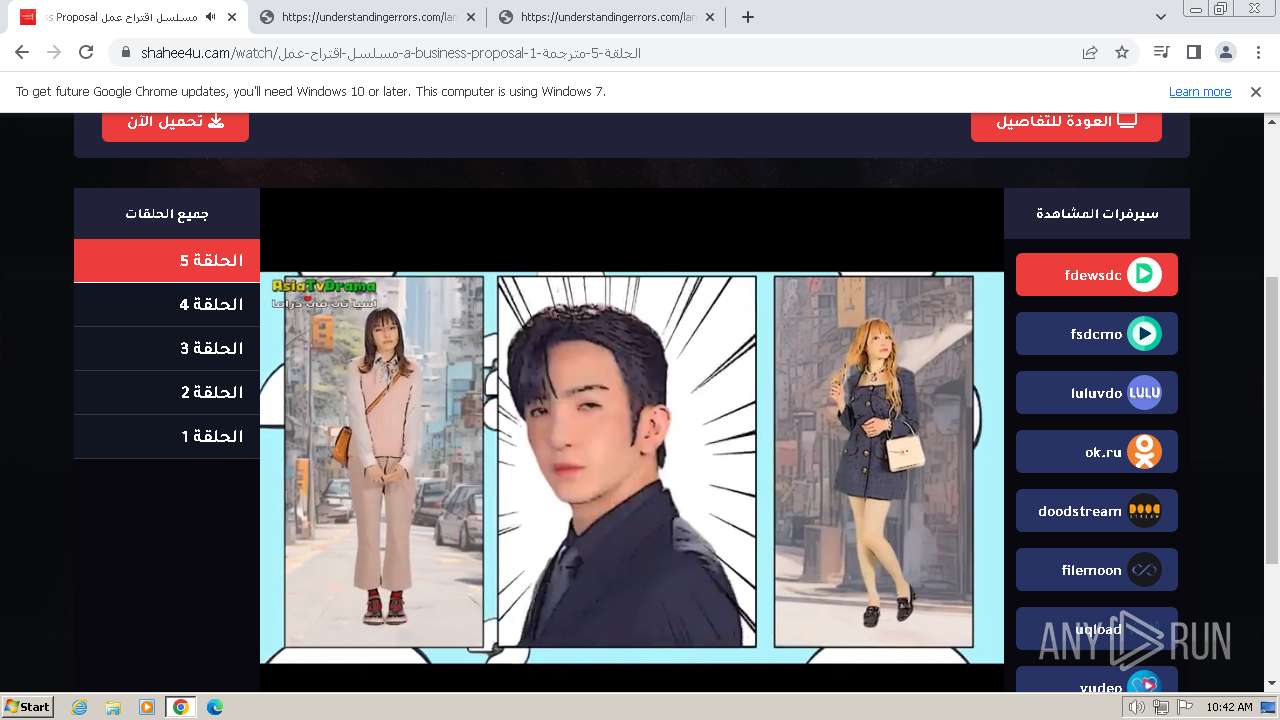Screen dimensions: 1280x720
Task: Open the share page icon in address bar
Action: [x=1090, y=53]
